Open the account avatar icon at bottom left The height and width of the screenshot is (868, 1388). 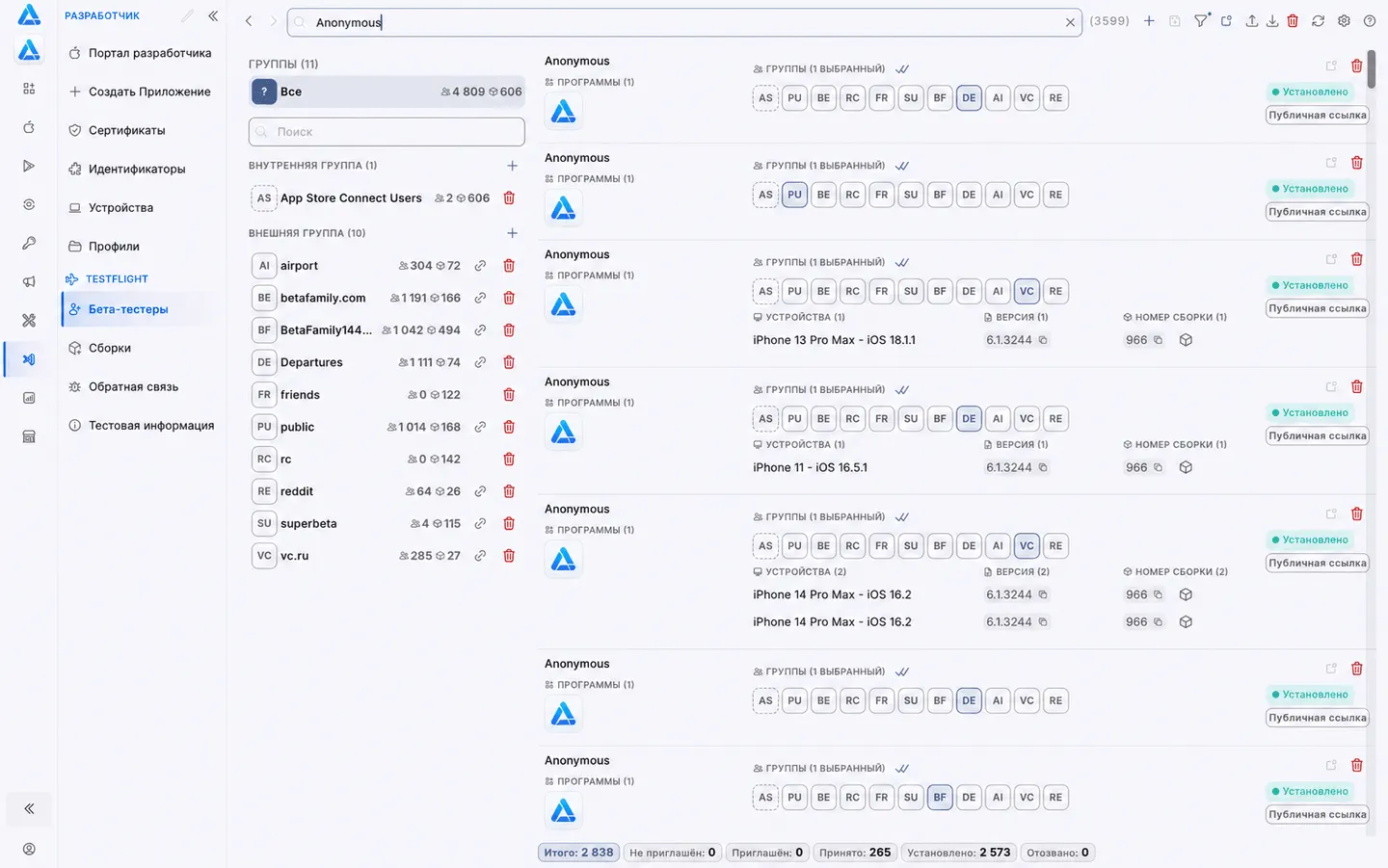click(x=29, y=849)
